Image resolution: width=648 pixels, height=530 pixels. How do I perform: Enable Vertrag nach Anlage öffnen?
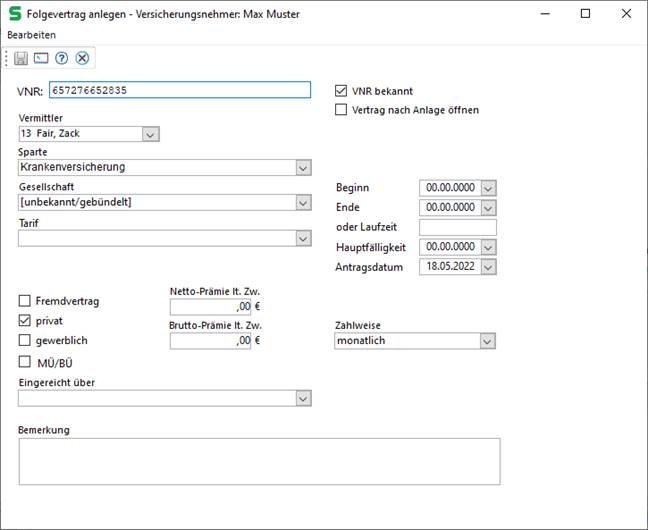tap(341, 110)
